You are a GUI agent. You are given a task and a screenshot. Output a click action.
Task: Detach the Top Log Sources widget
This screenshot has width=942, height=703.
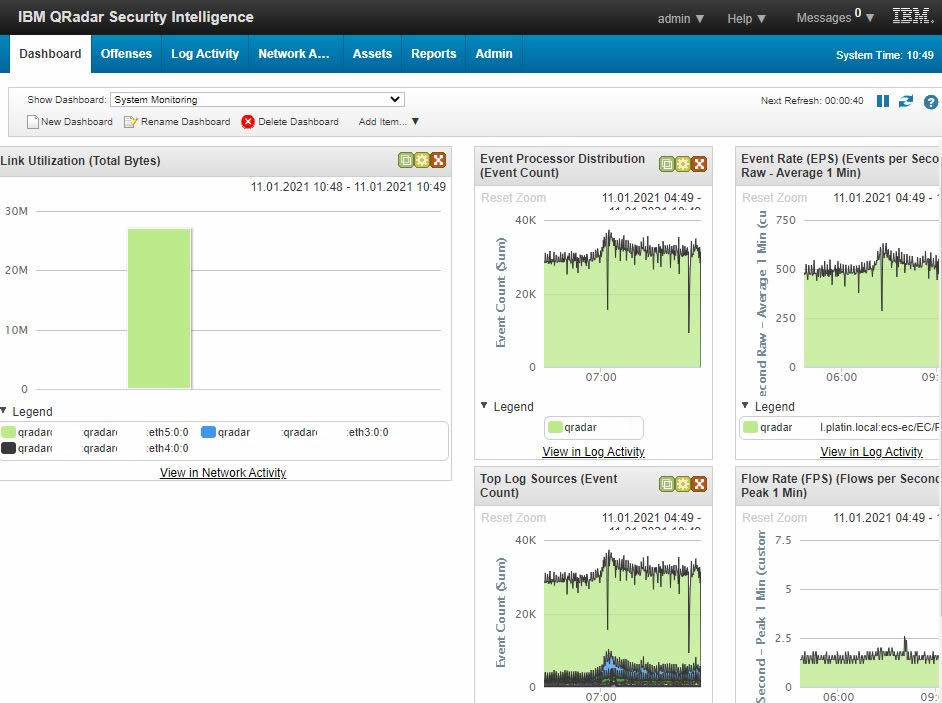667,484
